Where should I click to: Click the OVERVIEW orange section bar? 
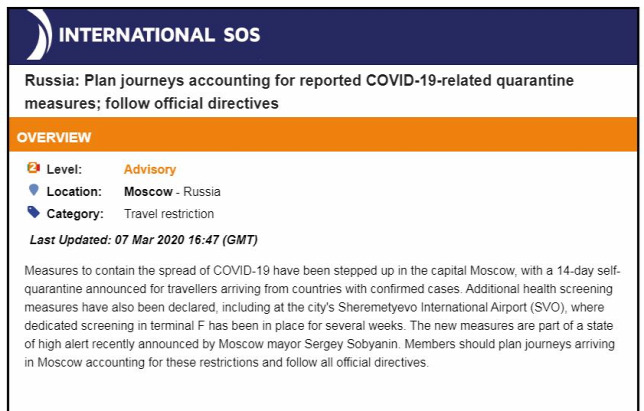click(323, 135)
